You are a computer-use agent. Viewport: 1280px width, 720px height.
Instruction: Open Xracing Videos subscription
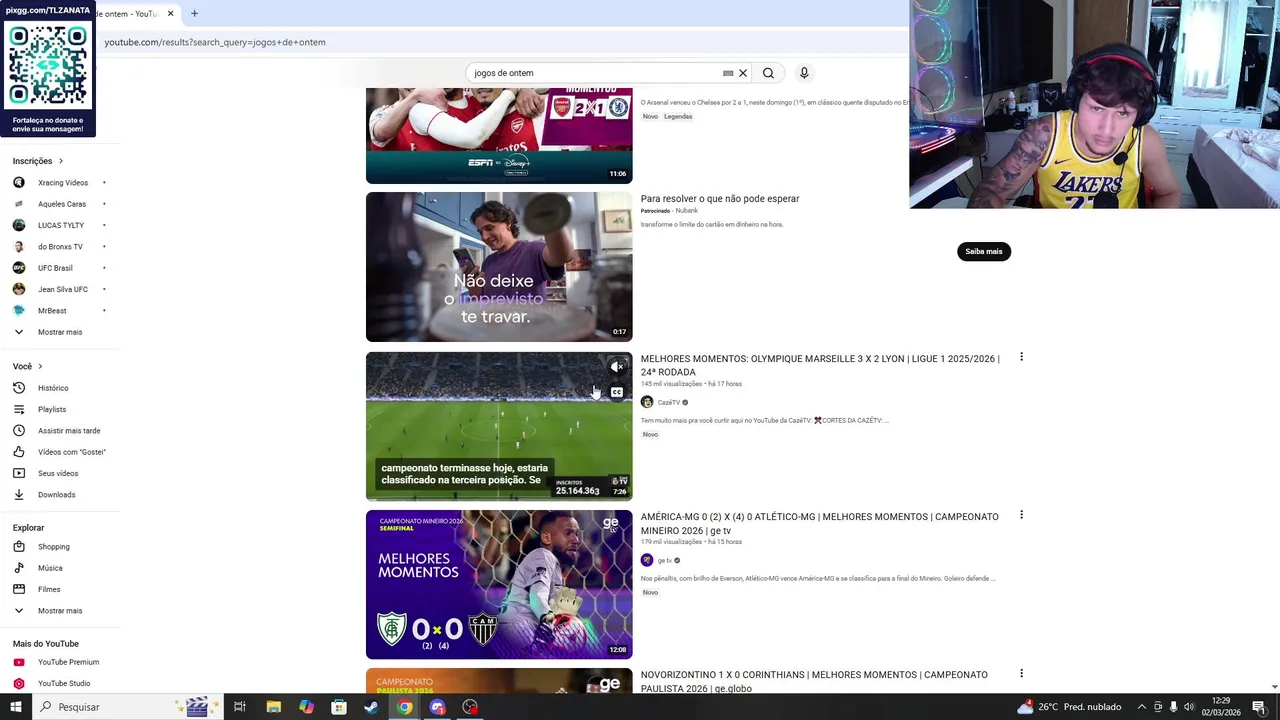tap(63, 183)
